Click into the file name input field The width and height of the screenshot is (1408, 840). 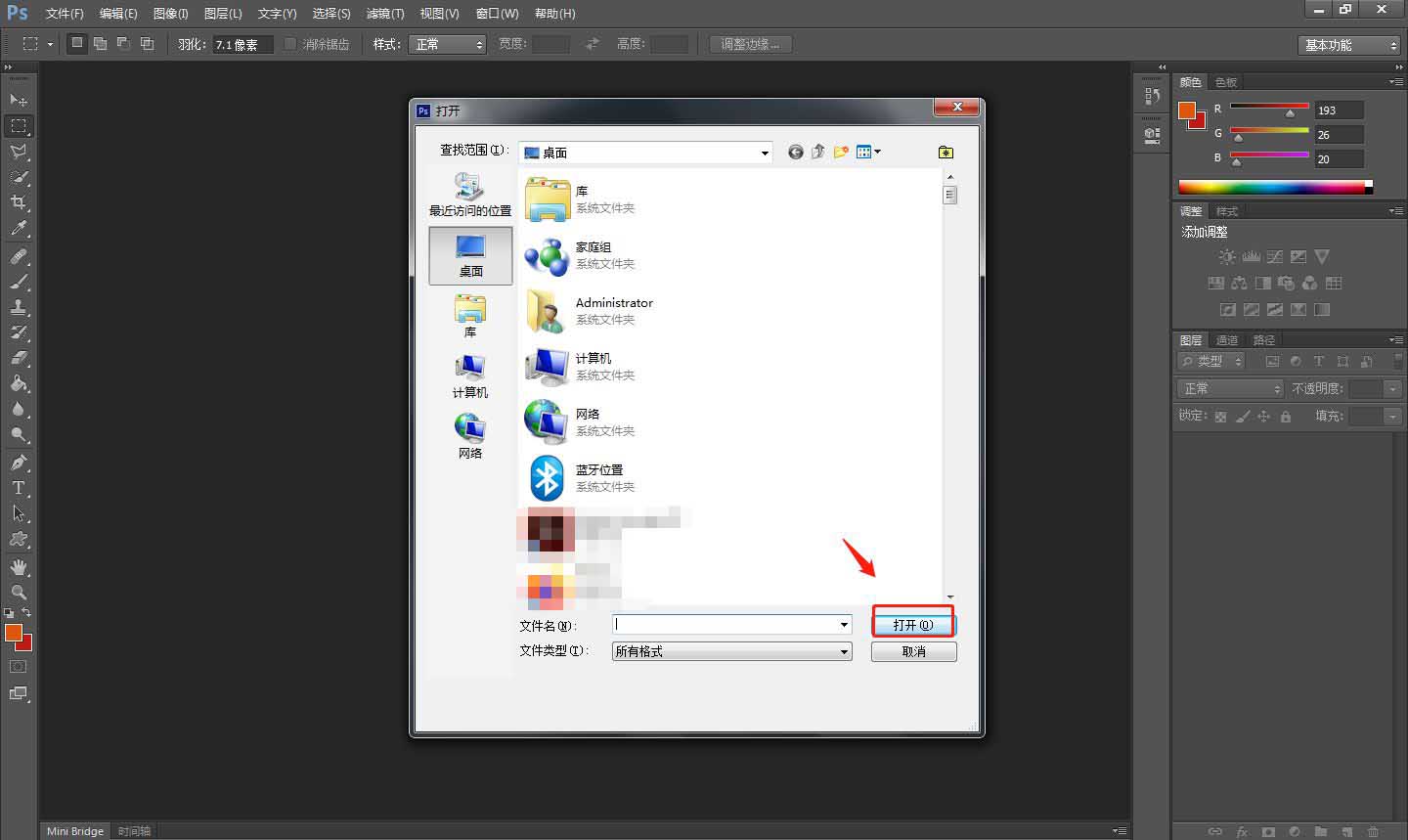click(724, 624)
